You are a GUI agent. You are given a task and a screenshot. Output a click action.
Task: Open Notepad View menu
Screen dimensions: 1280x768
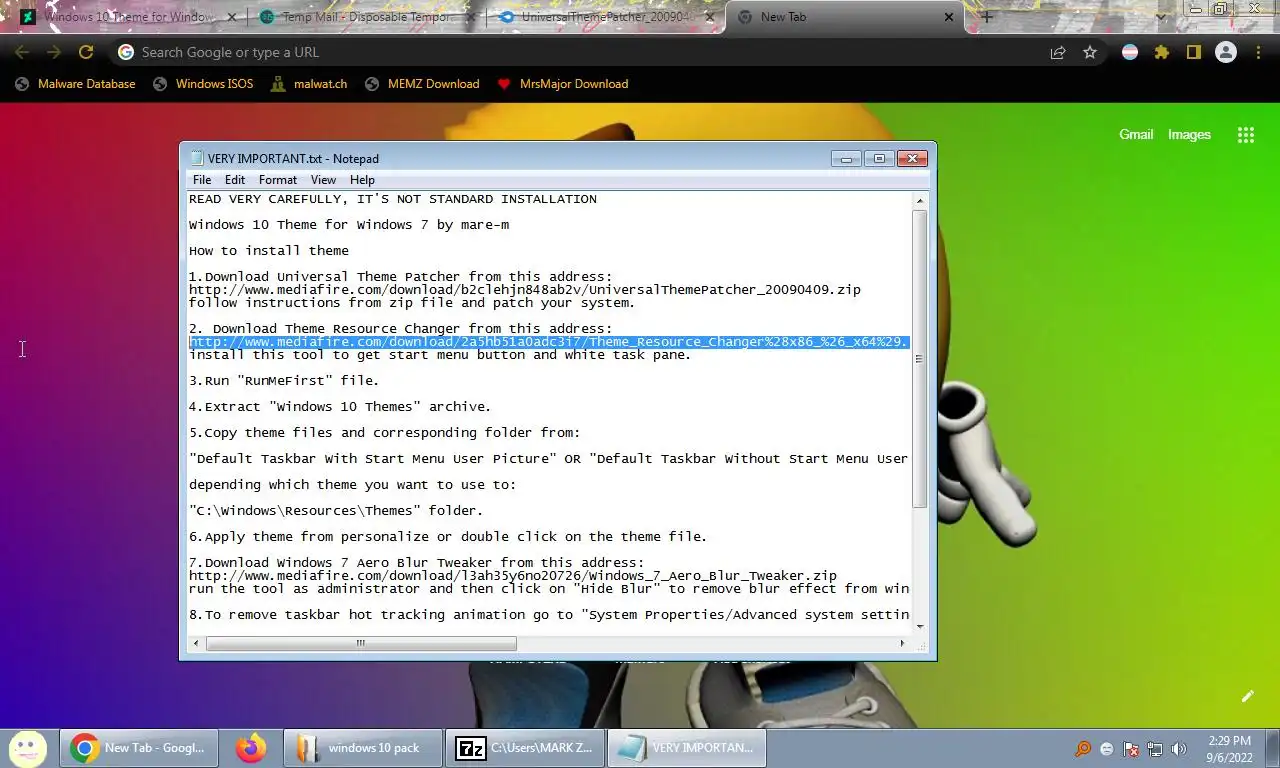323,180
